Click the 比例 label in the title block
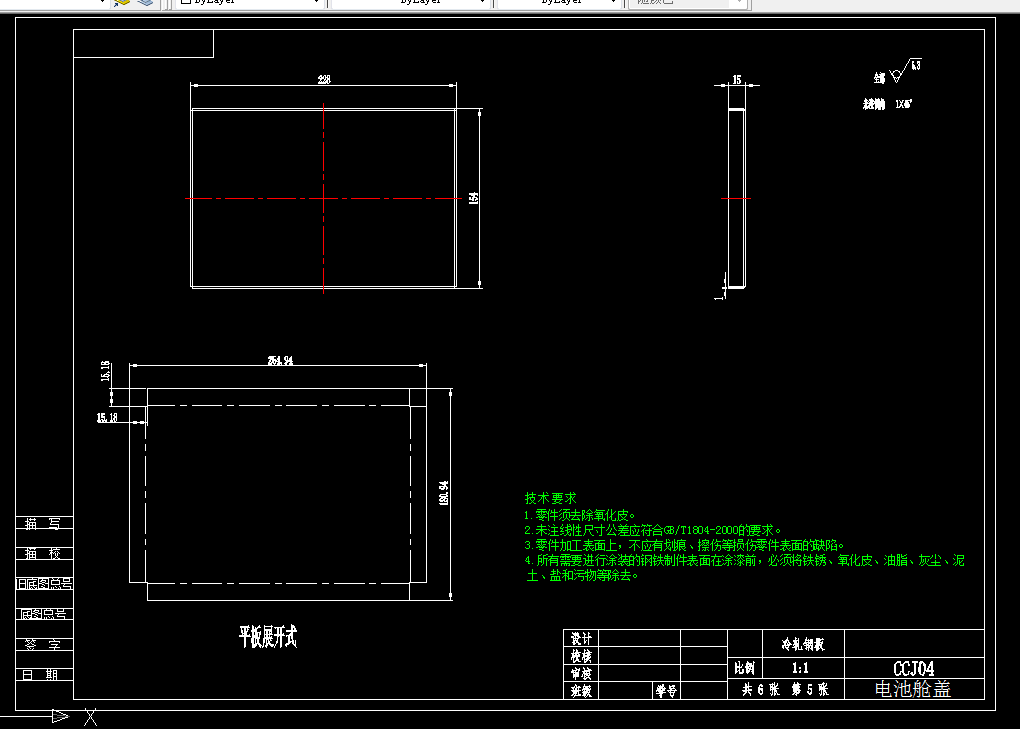Image resolution: width=1020 pixels, height=729 pixels. click(745, 668)
